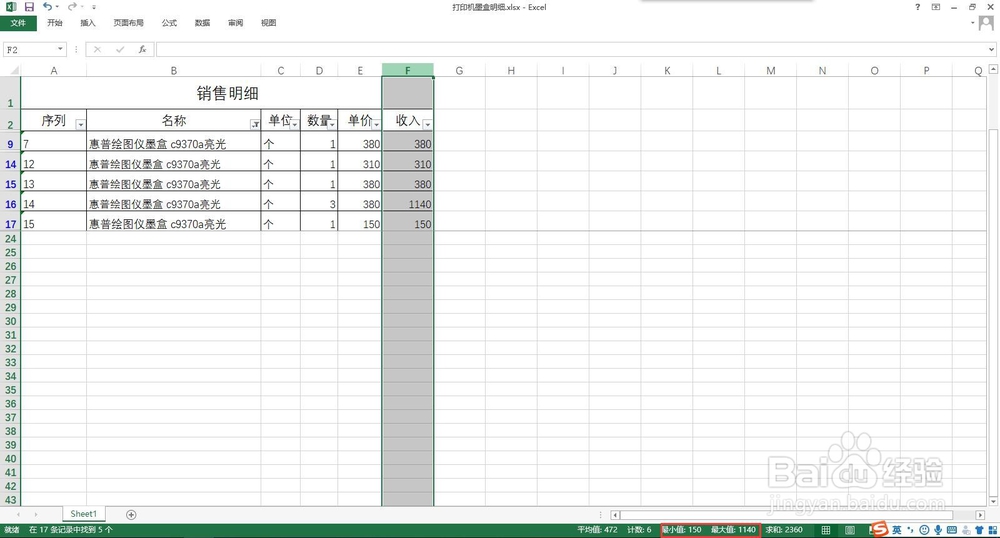Open the 文件 tab
The height and width of the screenshot is (538, 1000).
[x=18, y=23]
